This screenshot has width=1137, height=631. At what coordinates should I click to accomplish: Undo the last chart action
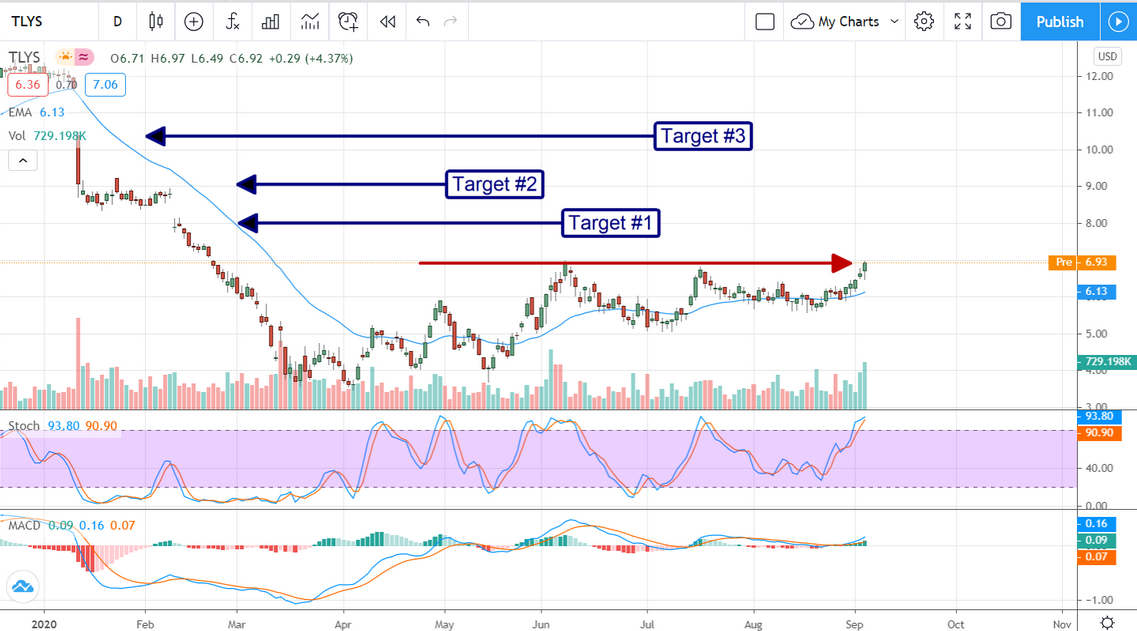click(423, 22)
